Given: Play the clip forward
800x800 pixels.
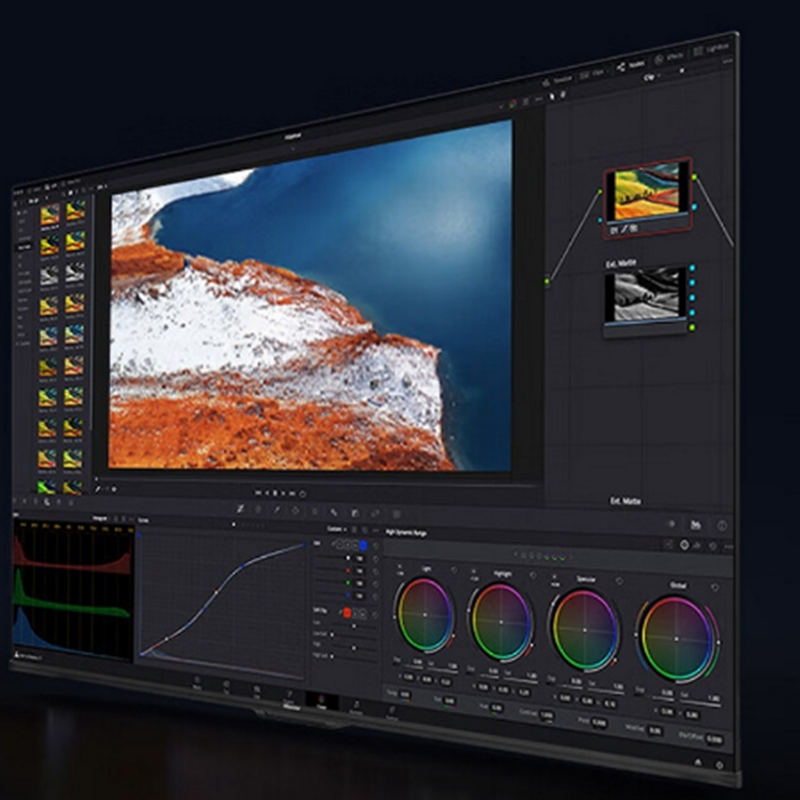Looking at the screenshot, I should 284,493.
